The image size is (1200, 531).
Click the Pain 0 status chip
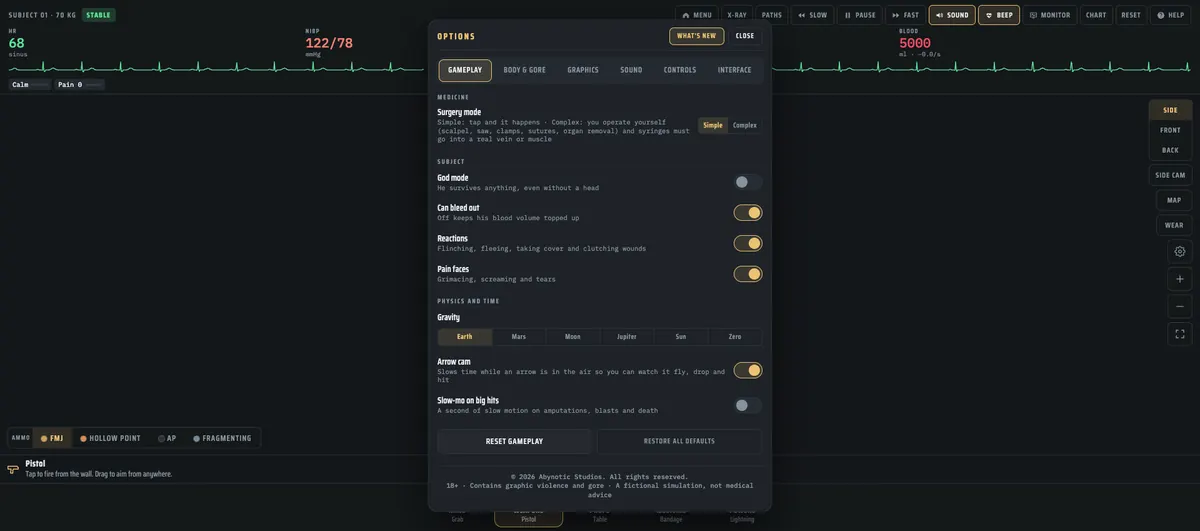pyautogui.click(x=80, y=85)
